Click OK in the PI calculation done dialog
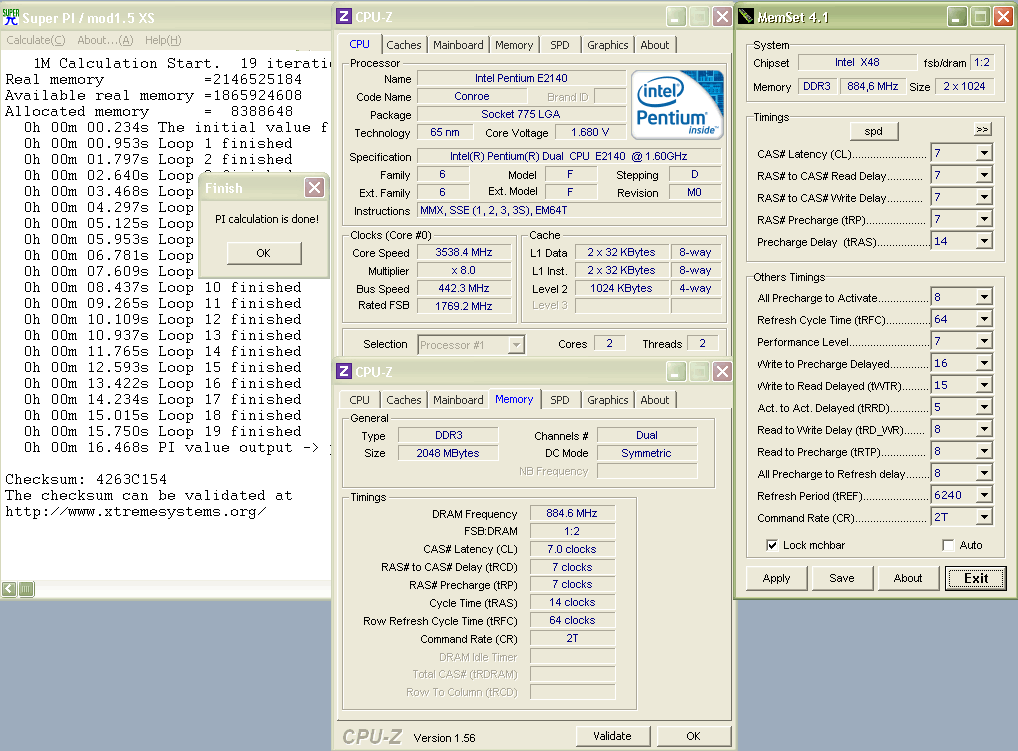 [x=264, y=253]
